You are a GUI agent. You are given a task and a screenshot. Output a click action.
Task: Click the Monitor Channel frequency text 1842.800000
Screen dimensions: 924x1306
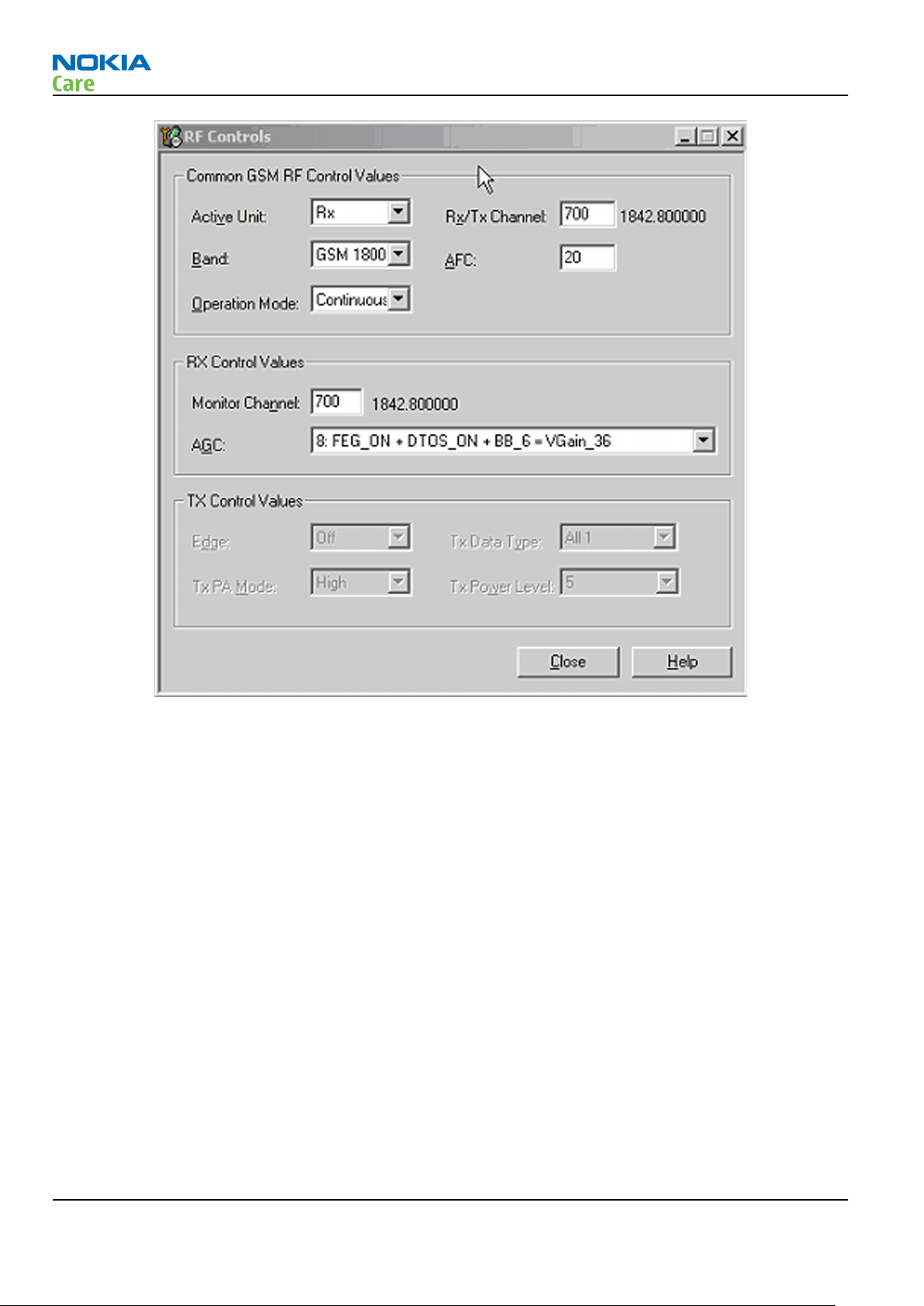(x=415, y=405)
